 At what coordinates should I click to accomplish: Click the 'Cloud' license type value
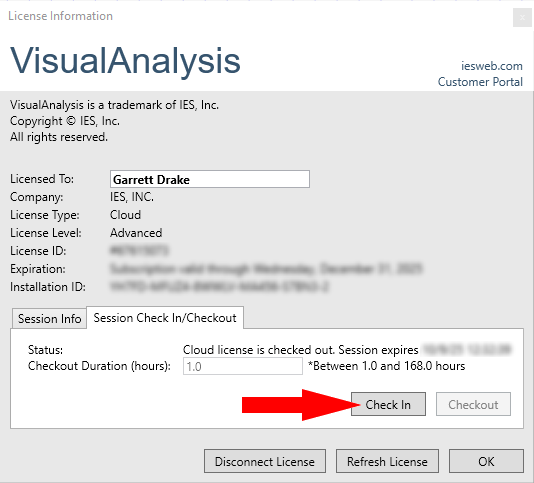[125, 215]
